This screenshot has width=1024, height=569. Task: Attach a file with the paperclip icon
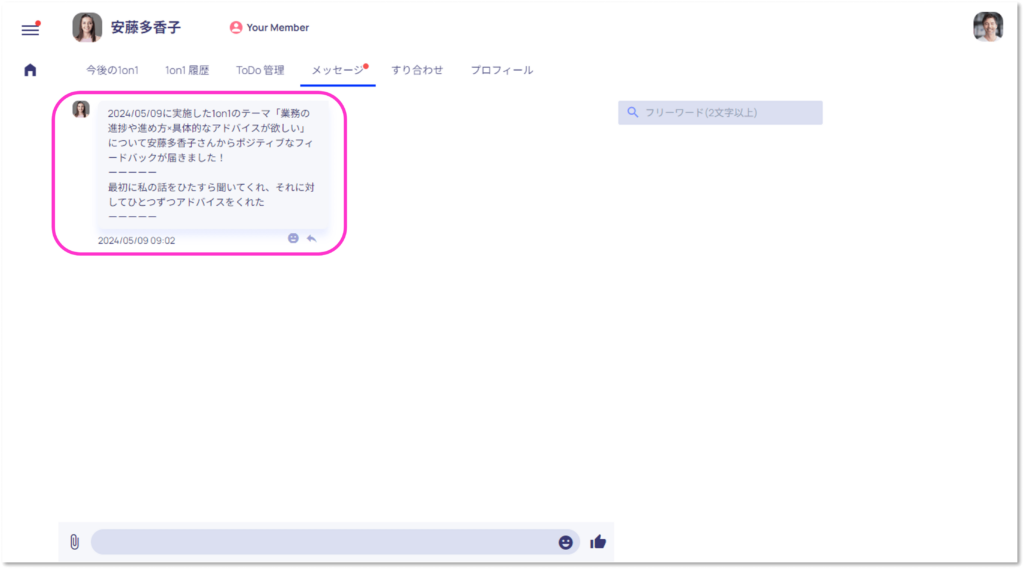tap(74, 542)
